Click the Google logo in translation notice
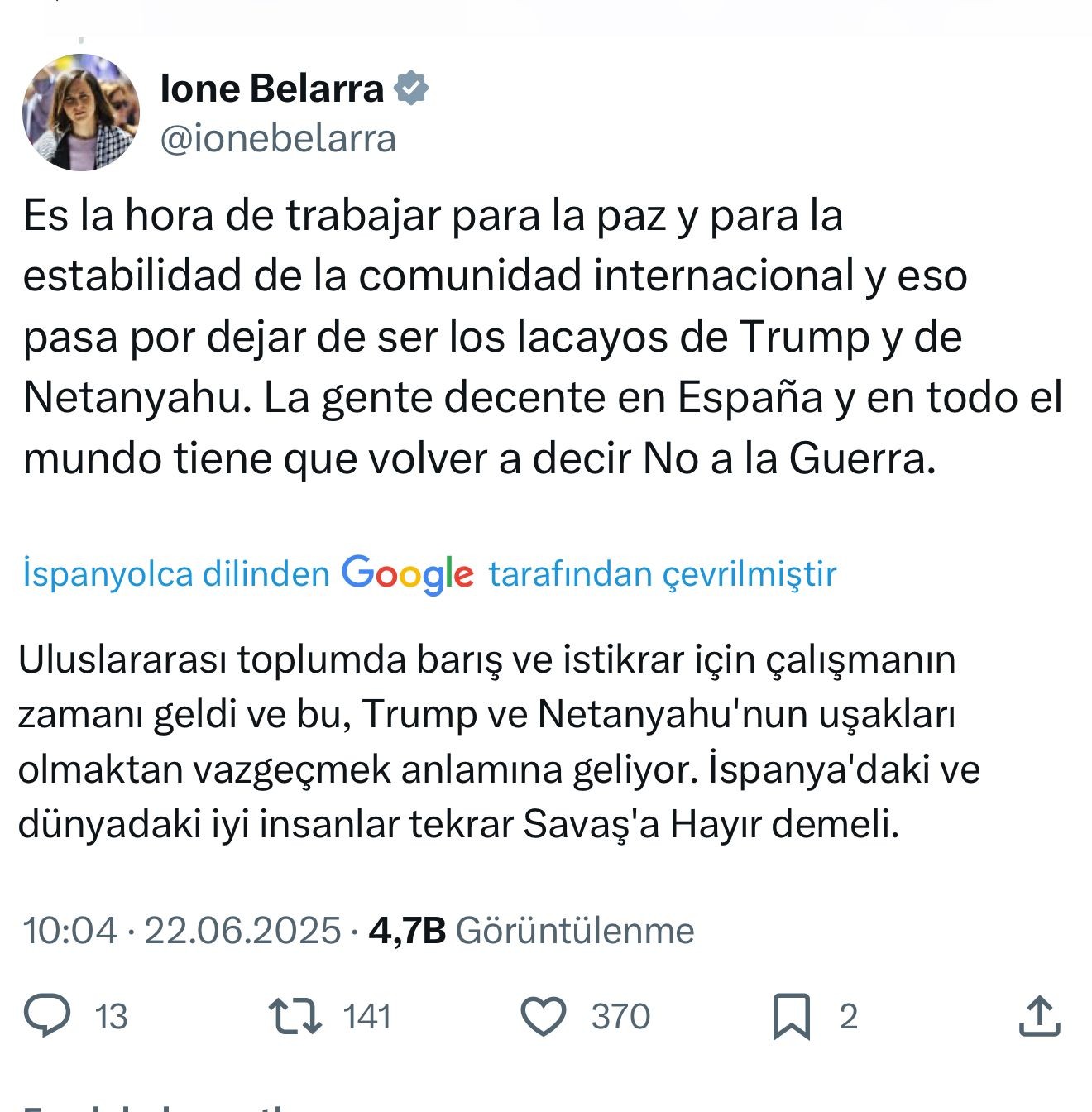 (408, 574)
